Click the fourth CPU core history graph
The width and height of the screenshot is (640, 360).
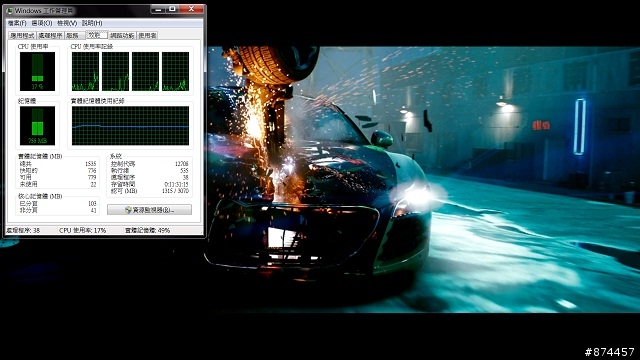(x=176, y=71)
